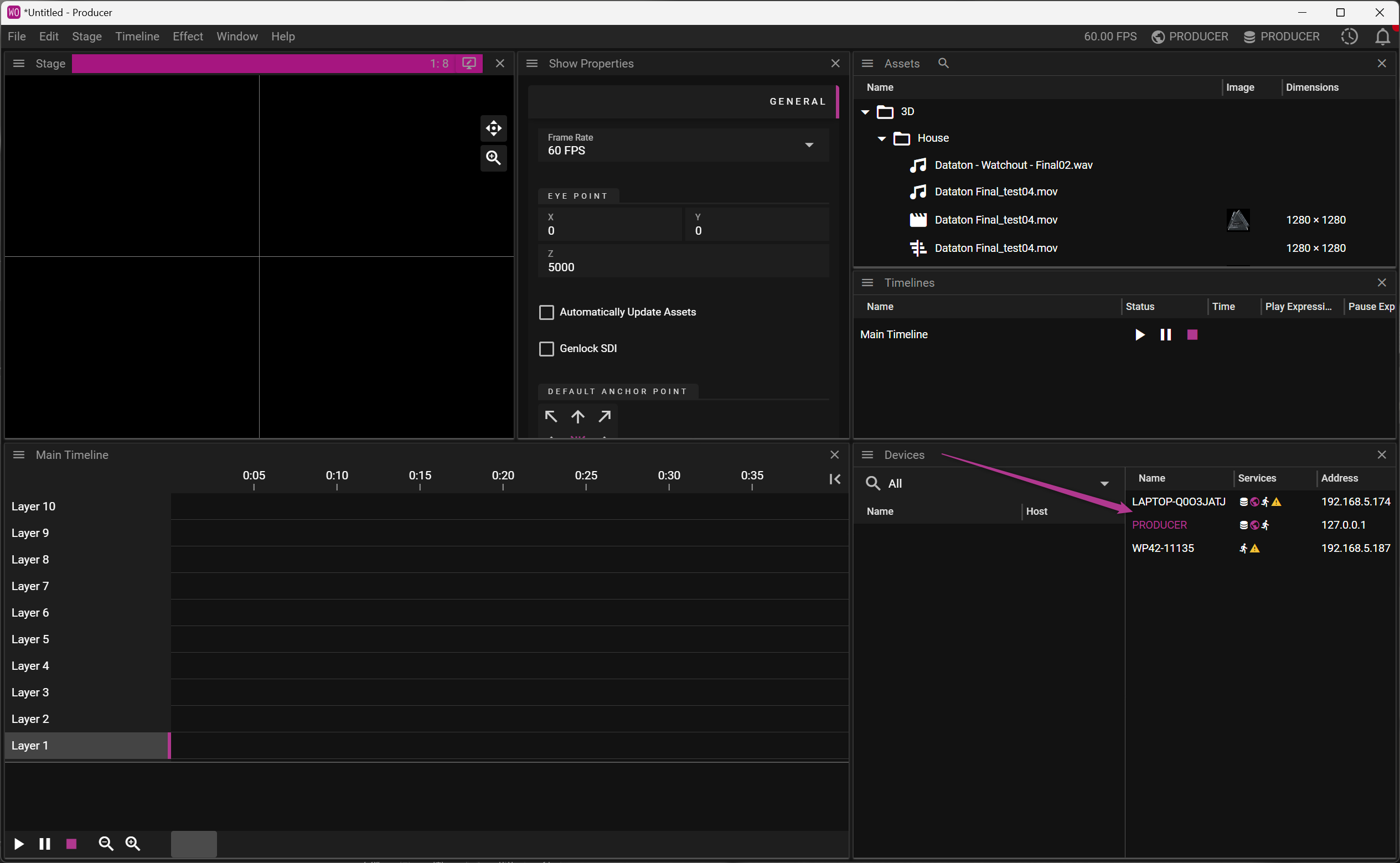1400x863 pixels.
Task: Jump to timeline start icon
Action: pos(834,479)
